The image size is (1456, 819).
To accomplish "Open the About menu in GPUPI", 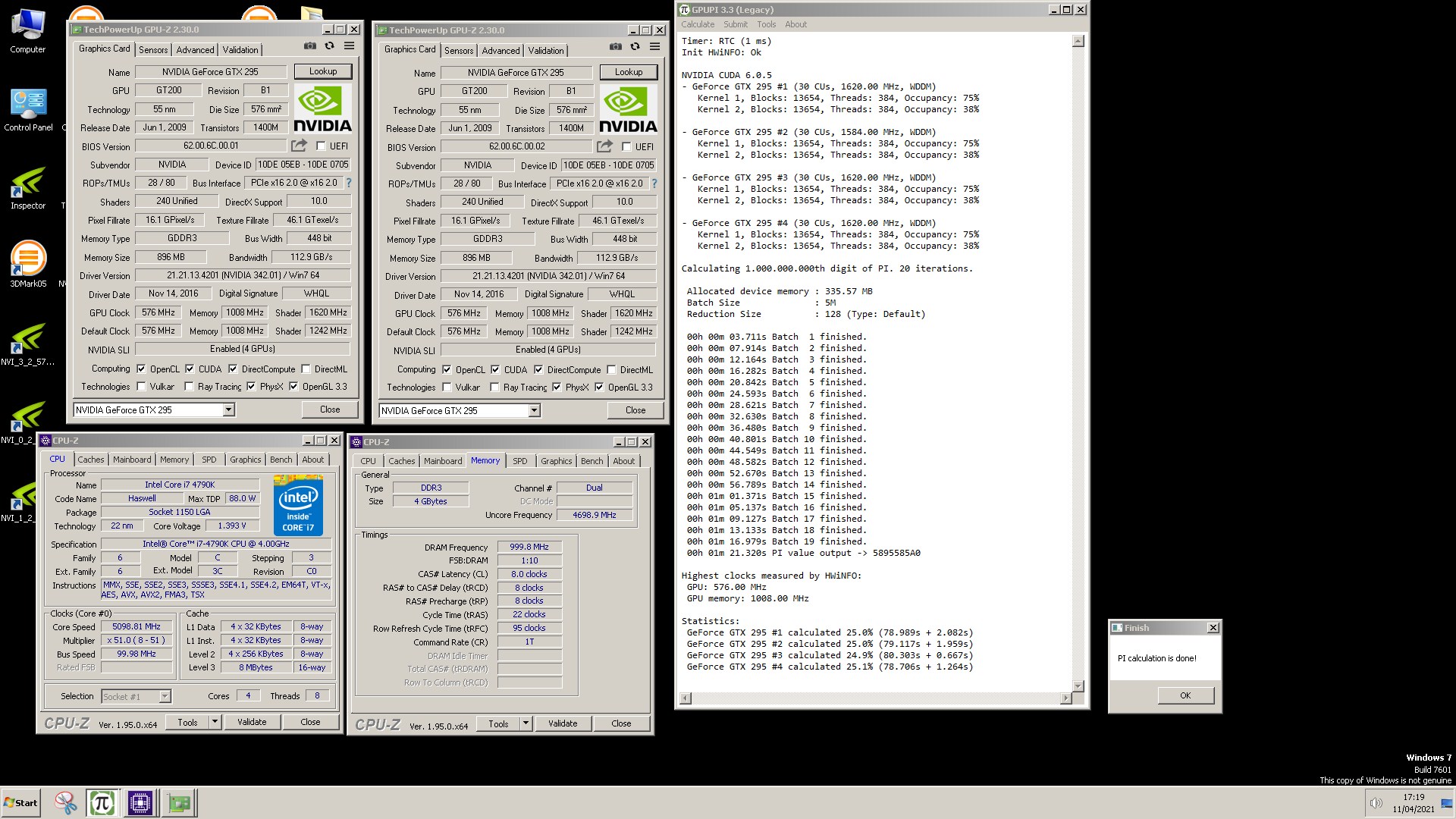I will tap(795, 24).
